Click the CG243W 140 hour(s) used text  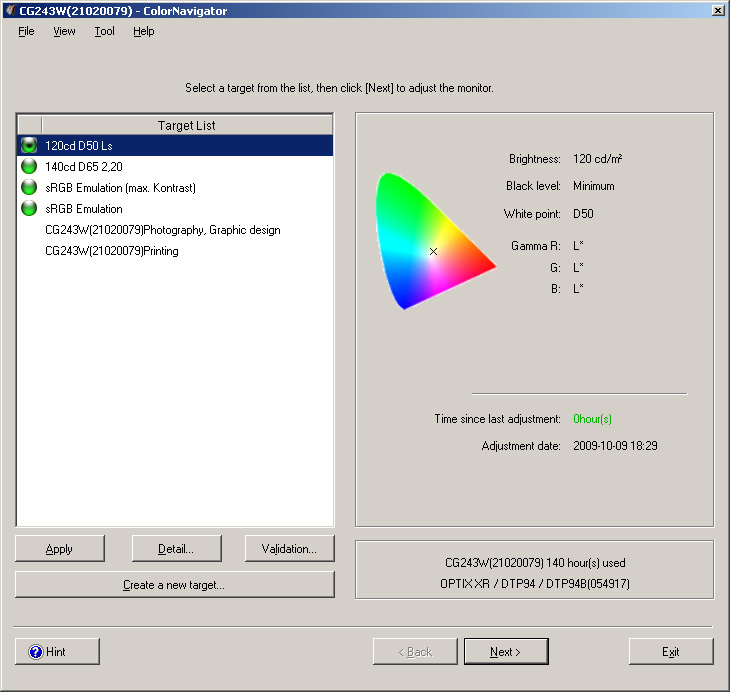click(535, 563)
